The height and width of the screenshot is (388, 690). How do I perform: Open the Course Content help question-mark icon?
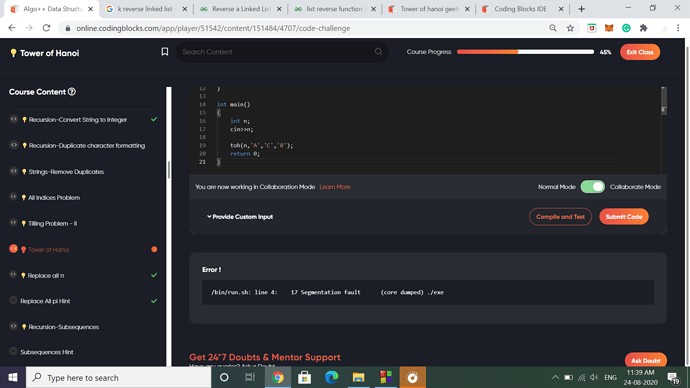[72, 92]
